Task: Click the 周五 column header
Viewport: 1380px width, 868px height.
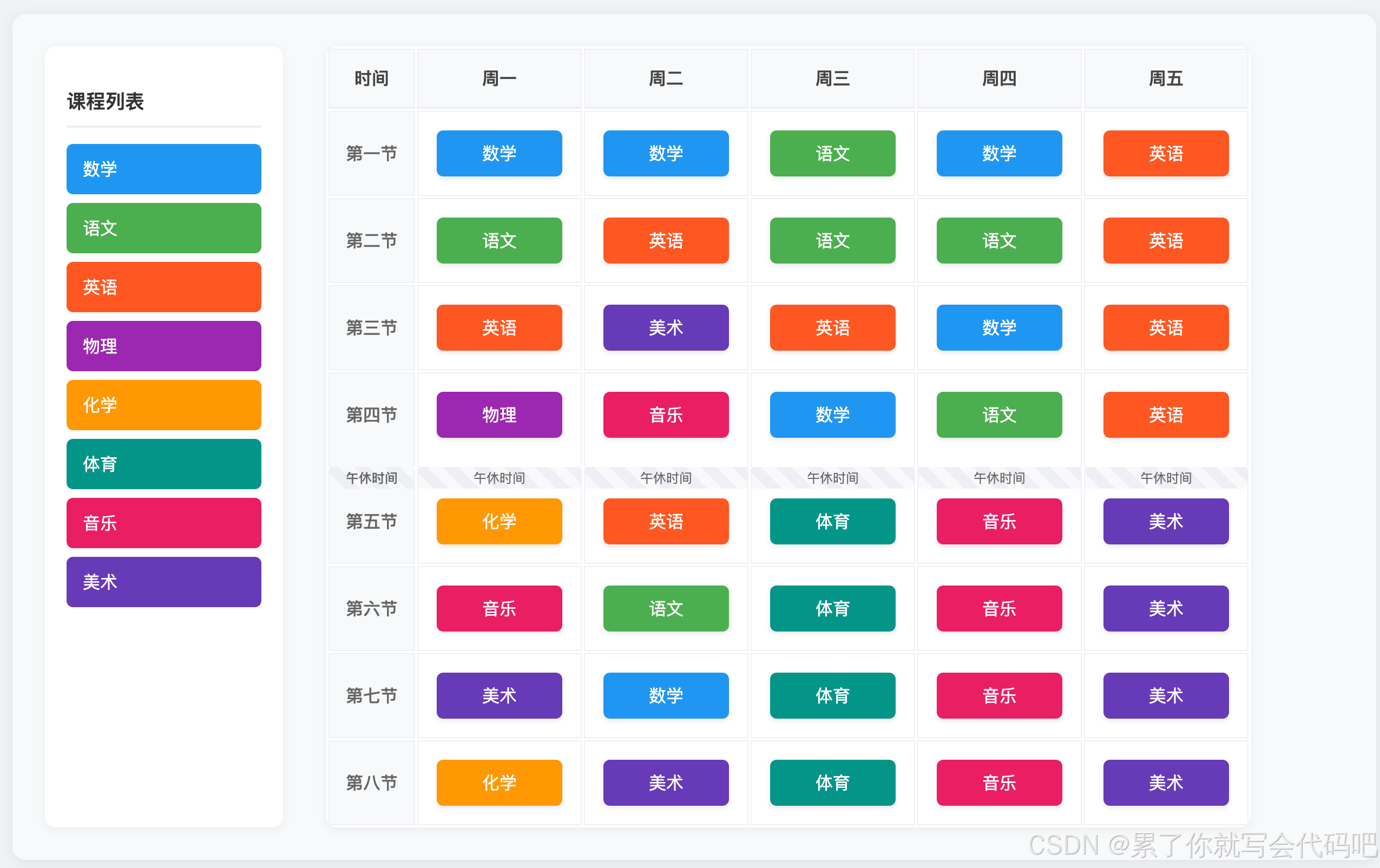Action: tap(1166, 78)
